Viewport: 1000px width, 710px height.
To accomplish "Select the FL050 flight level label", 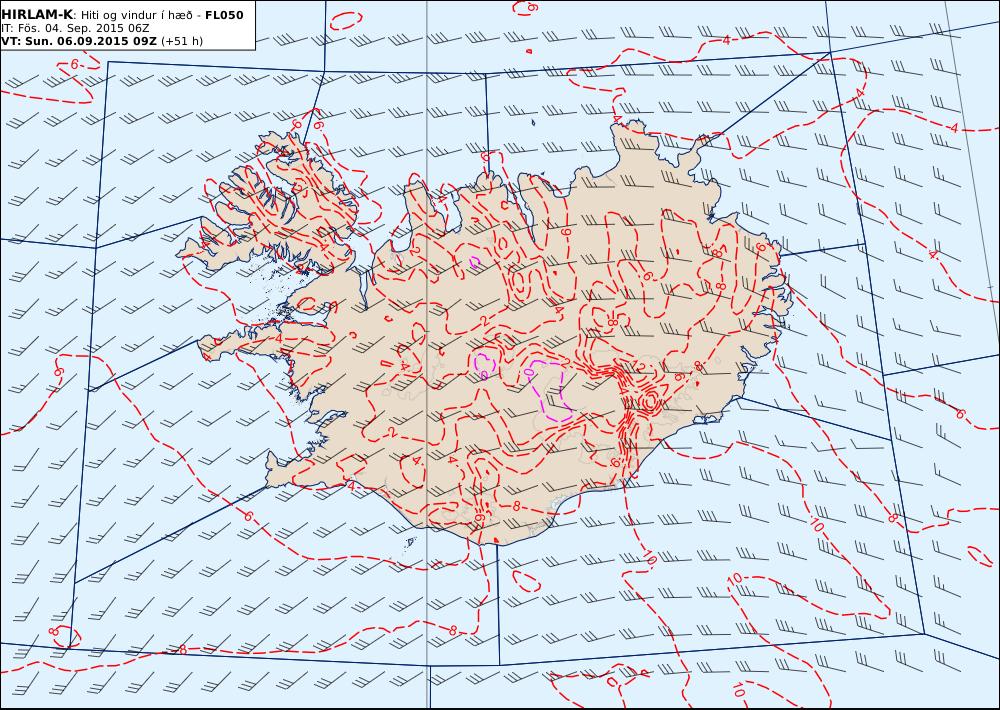I will (x=224, y=15).
